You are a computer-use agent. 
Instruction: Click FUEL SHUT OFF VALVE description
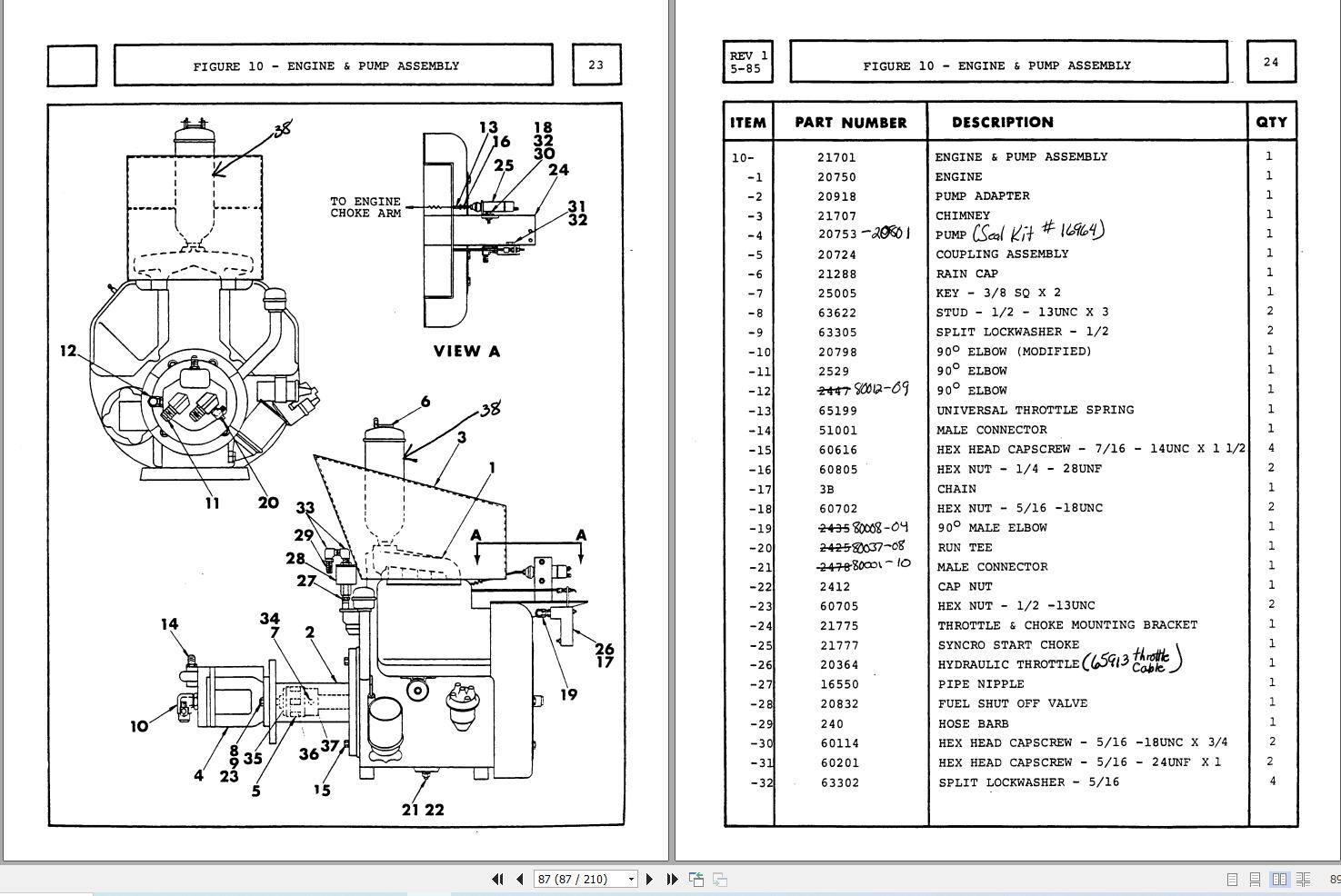pos(1013,703)
